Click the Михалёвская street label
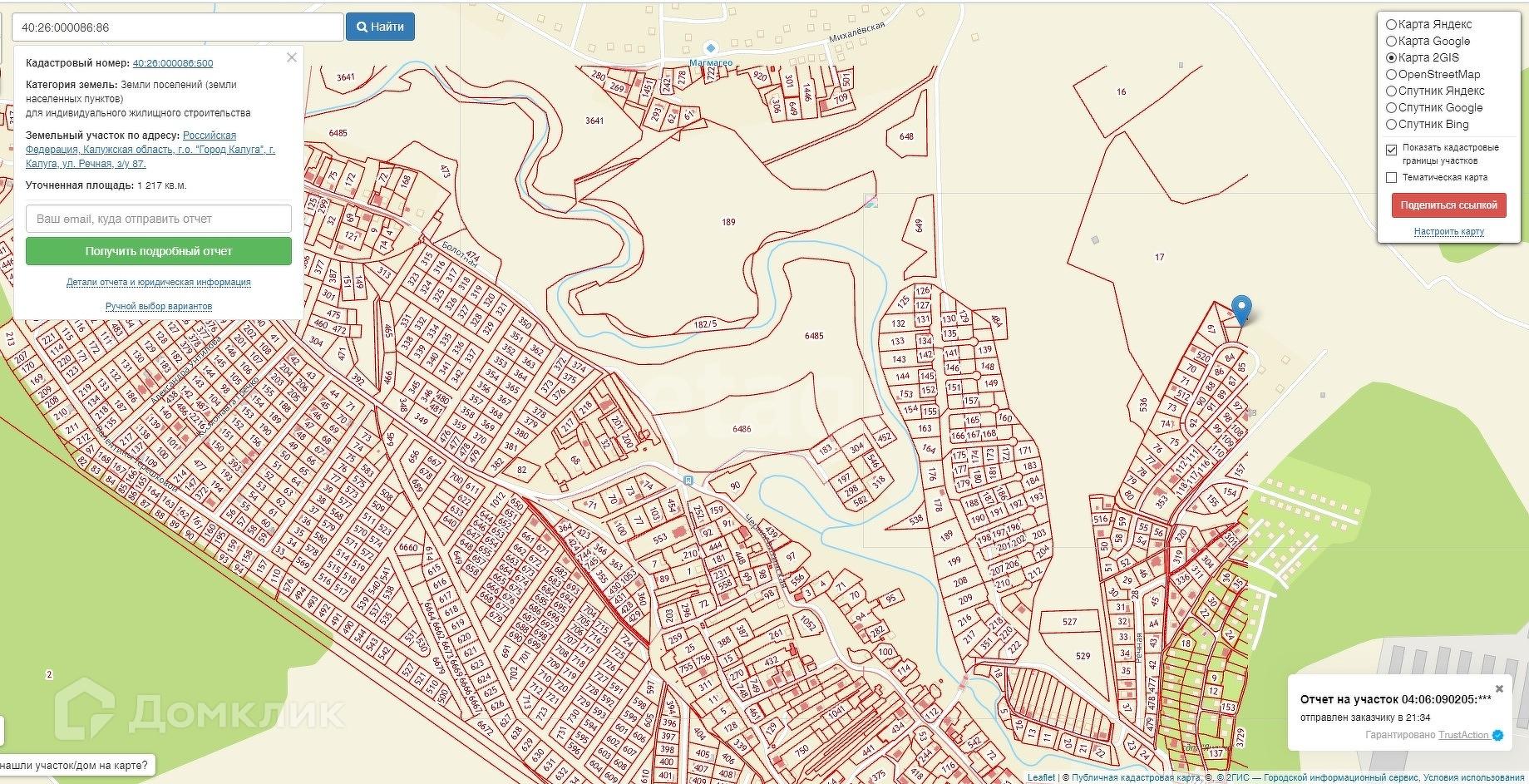 857,32
